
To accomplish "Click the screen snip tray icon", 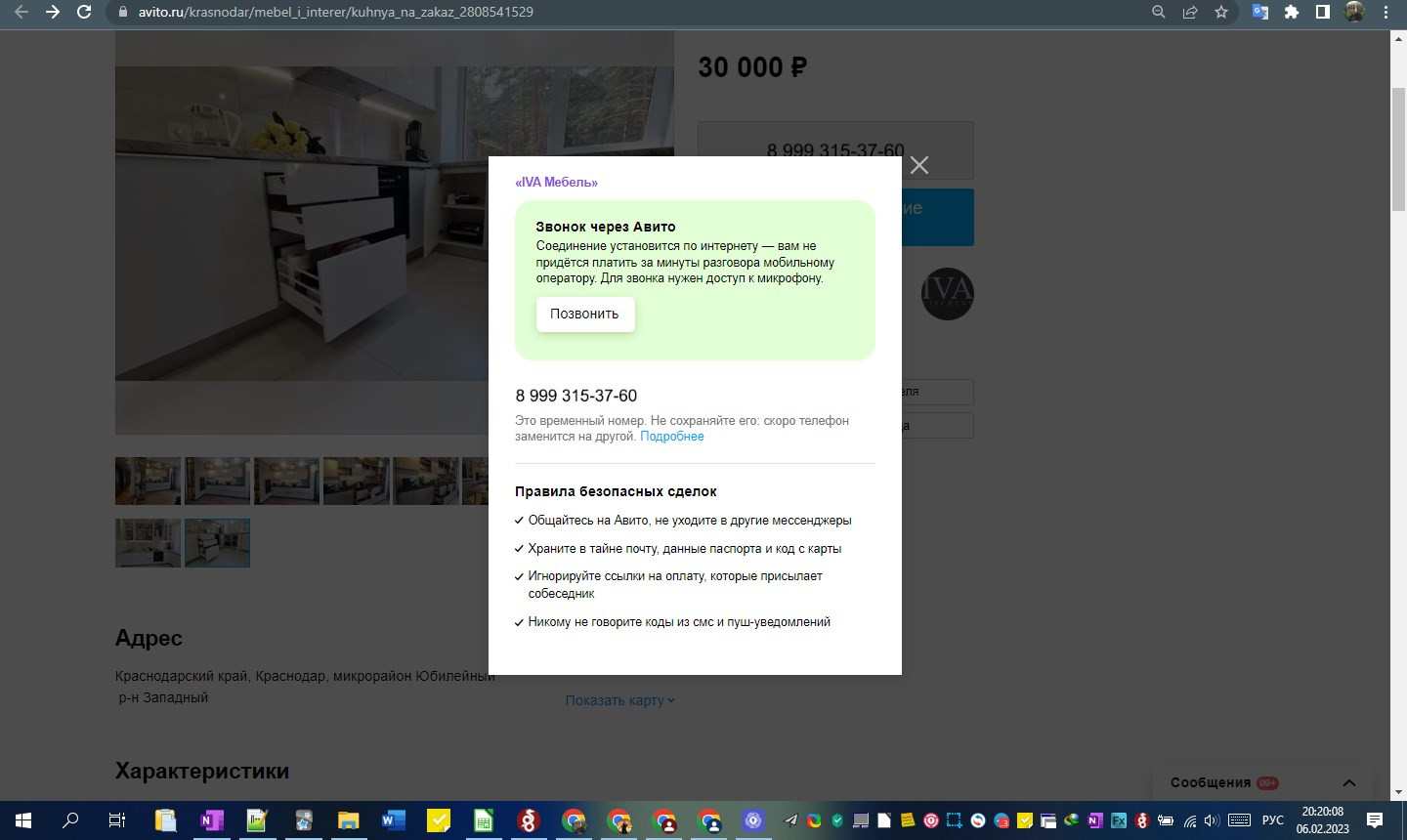I will tap(955, 820).
